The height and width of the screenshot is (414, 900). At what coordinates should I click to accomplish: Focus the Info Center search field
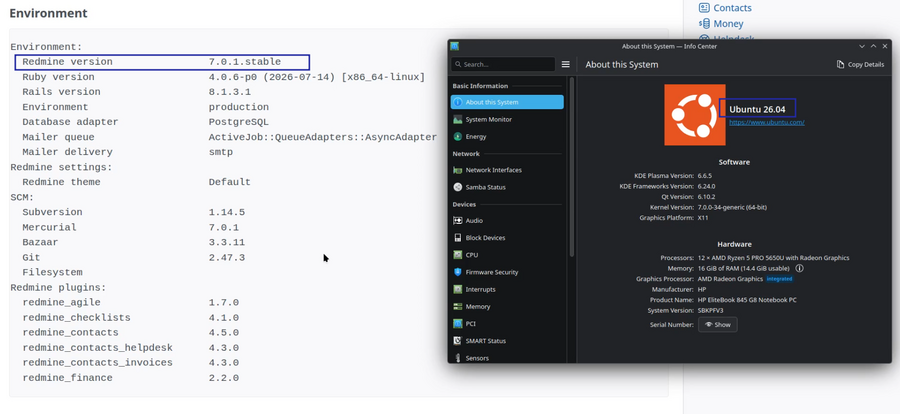coord(503,64)
